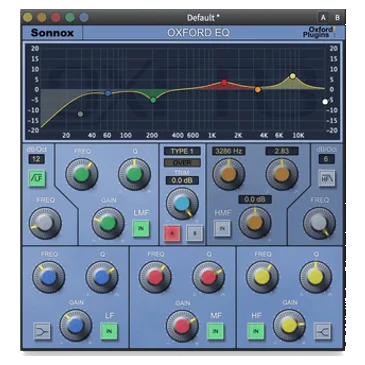Select the orange HMF node on EQ graph

click(258, 89)
